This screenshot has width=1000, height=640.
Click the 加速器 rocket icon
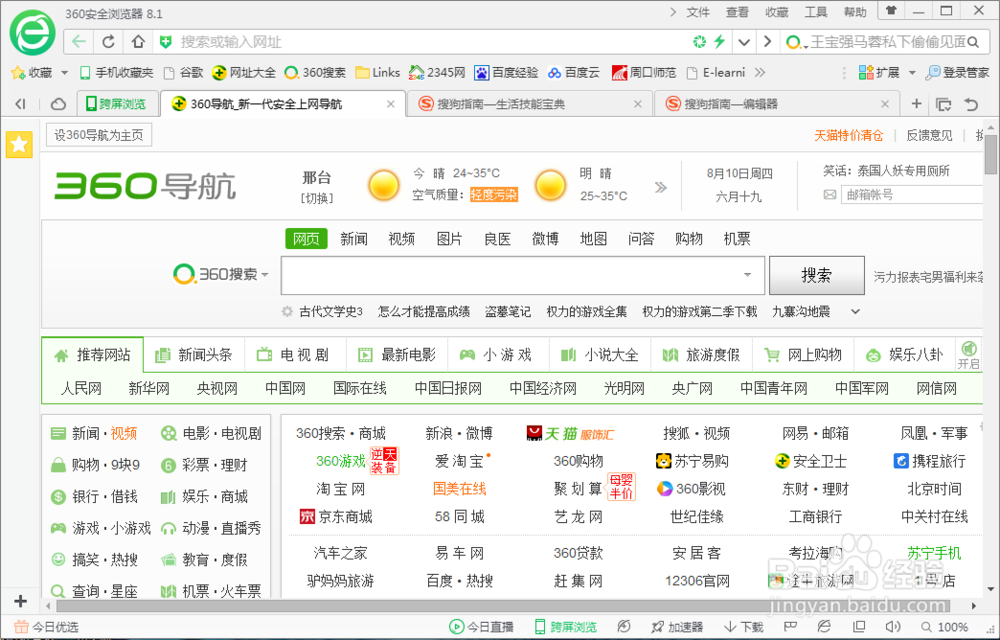point(658,627)
